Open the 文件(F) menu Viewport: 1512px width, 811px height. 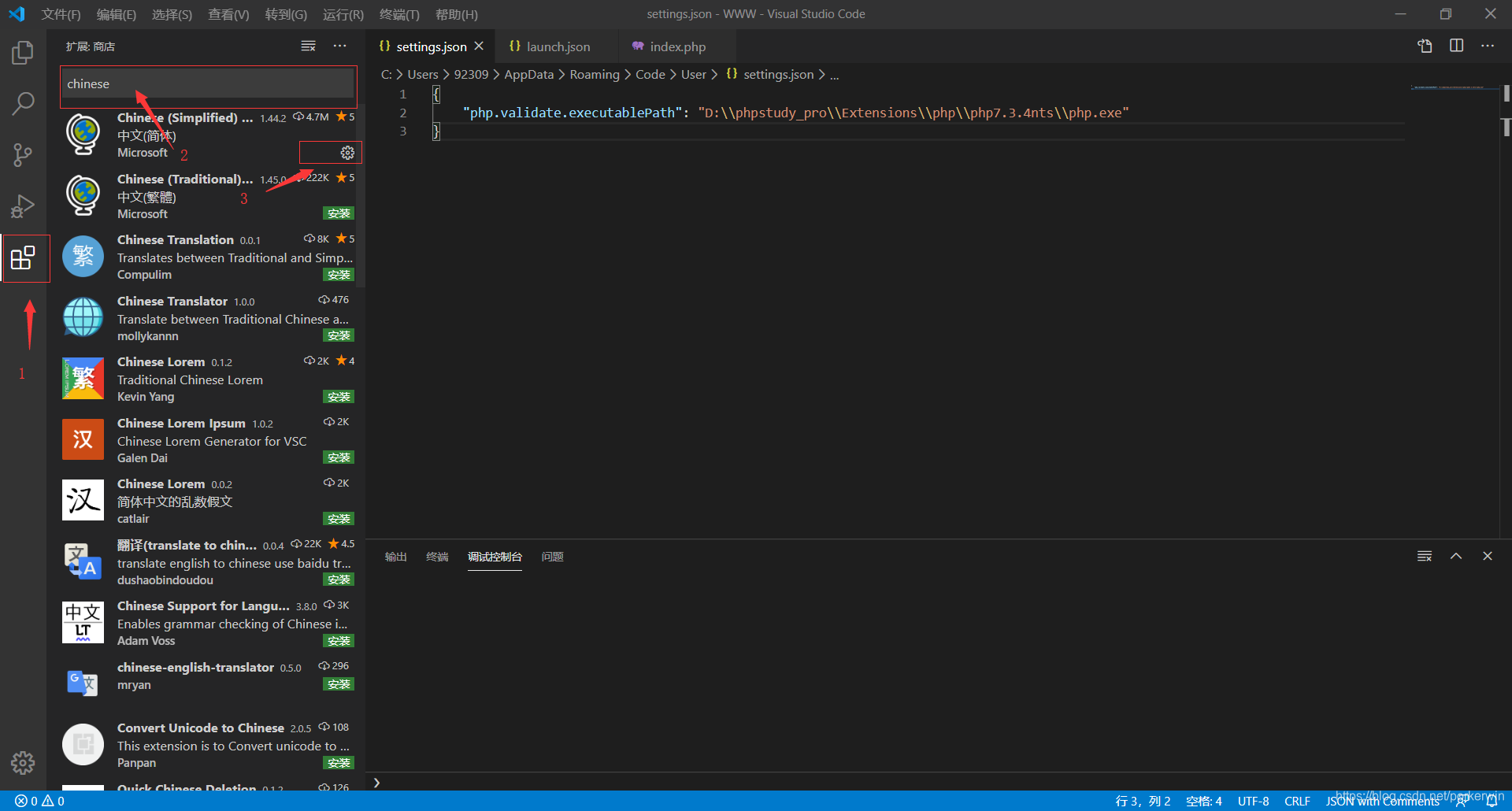point(61,14)
